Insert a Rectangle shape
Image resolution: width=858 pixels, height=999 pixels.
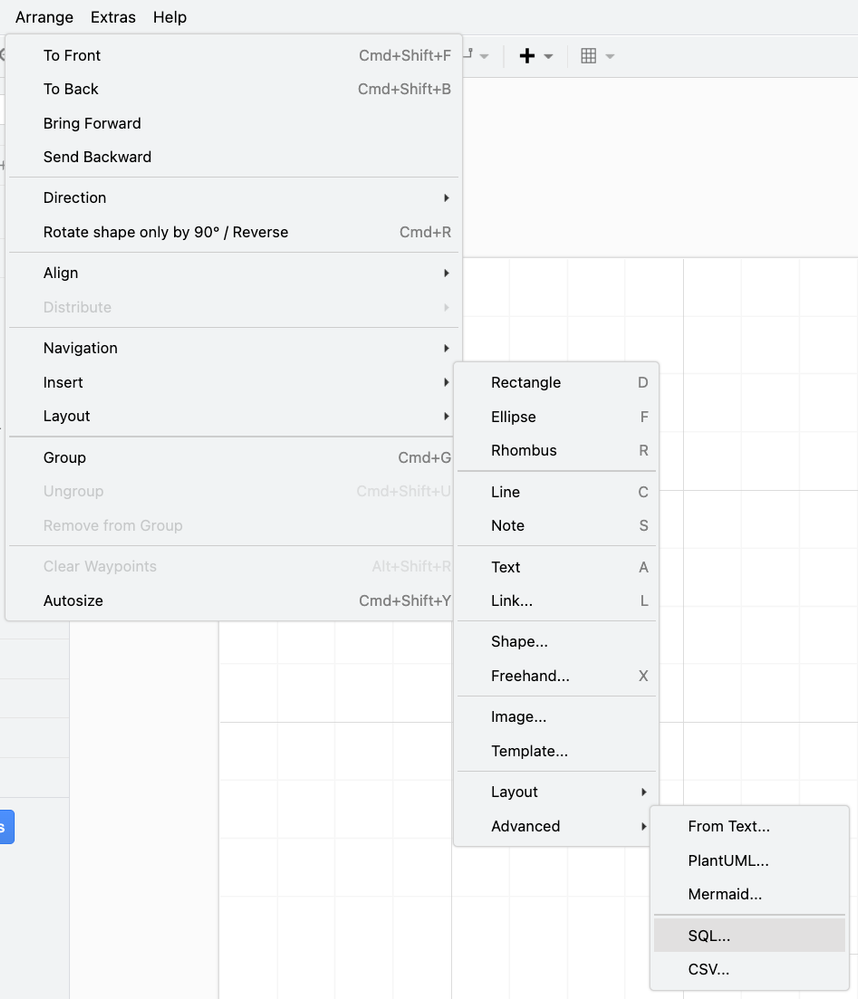[x=556, y=382]
